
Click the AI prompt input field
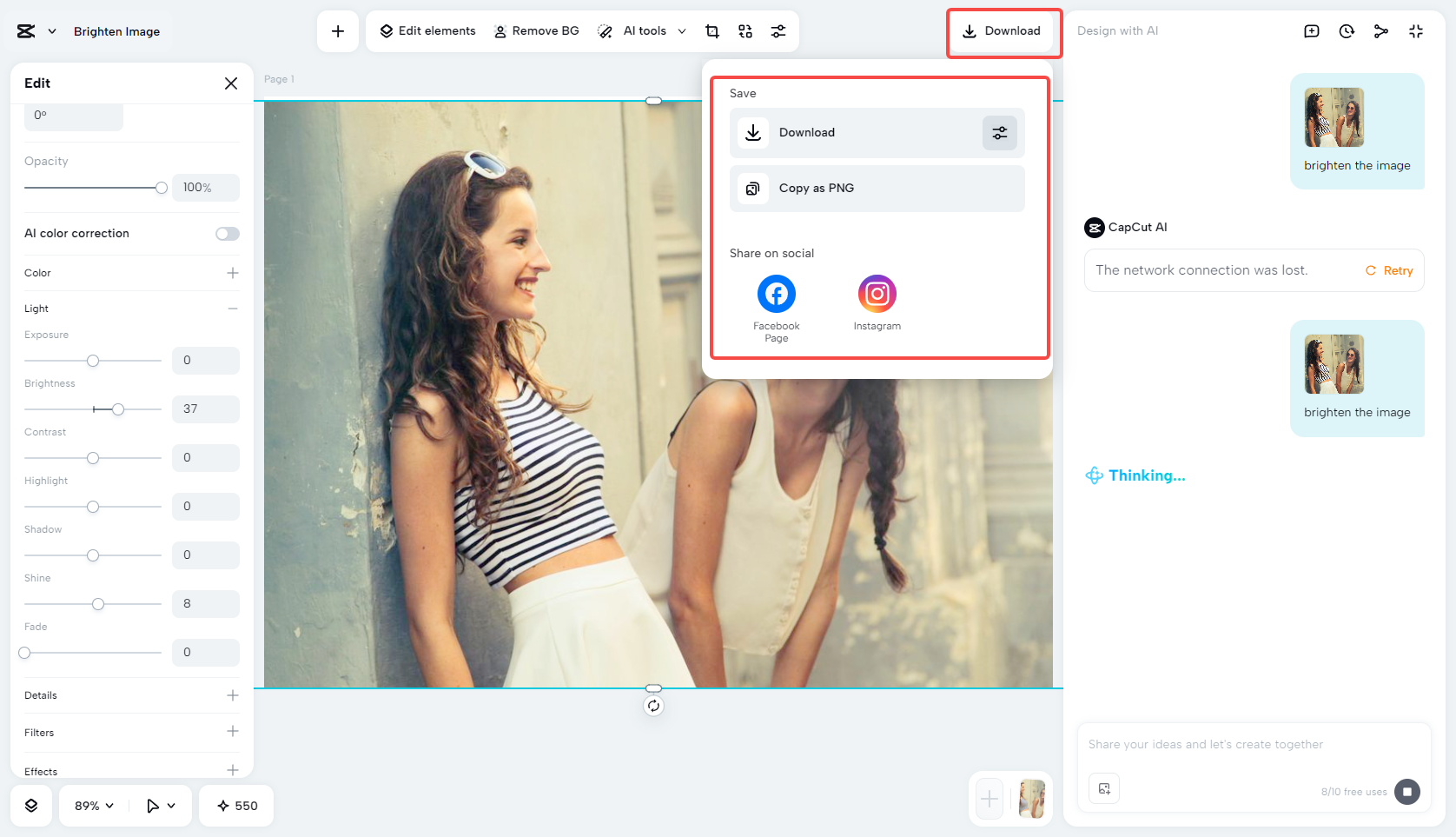point(1254,745)
